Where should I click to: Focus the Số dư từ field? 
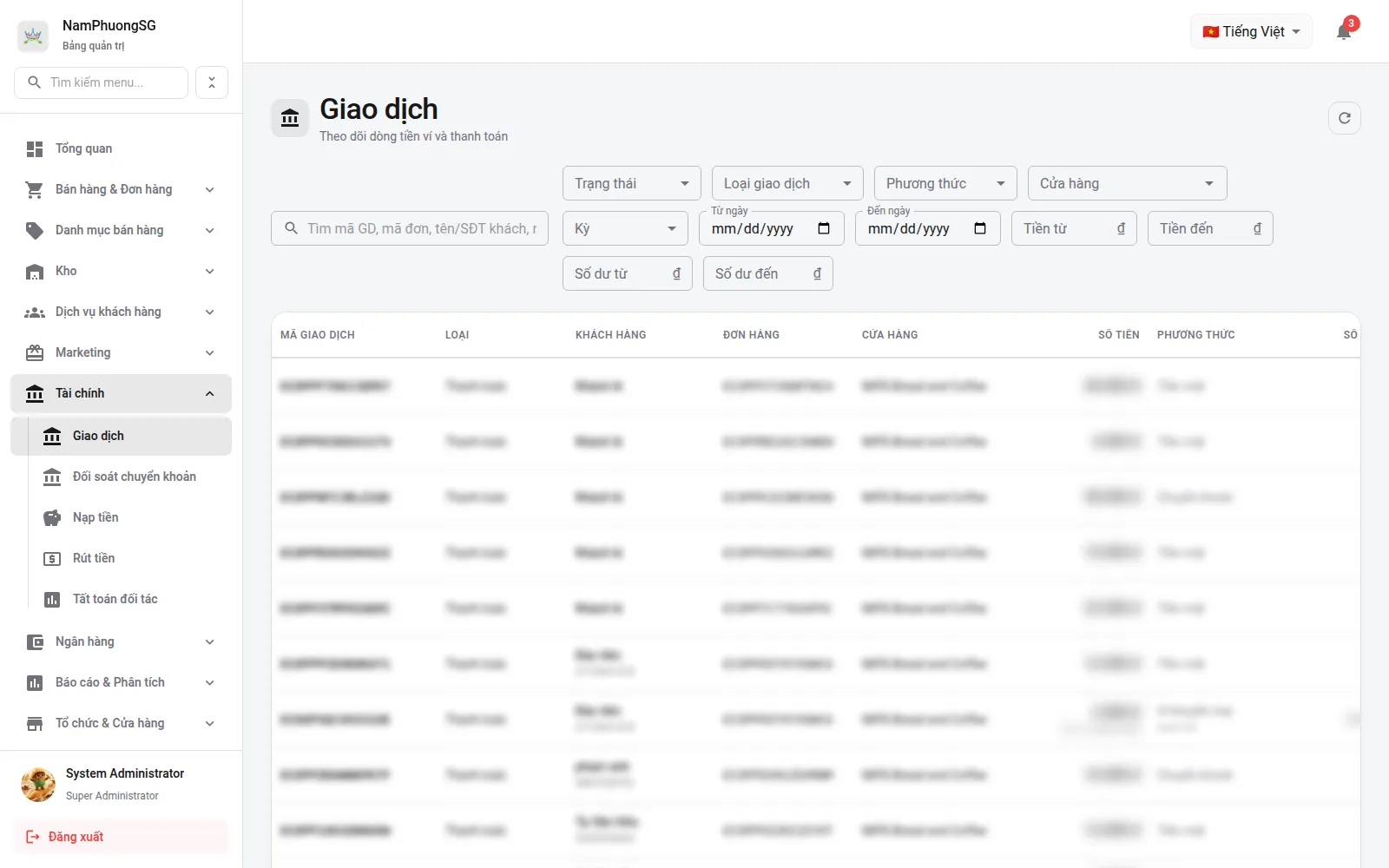628,273
